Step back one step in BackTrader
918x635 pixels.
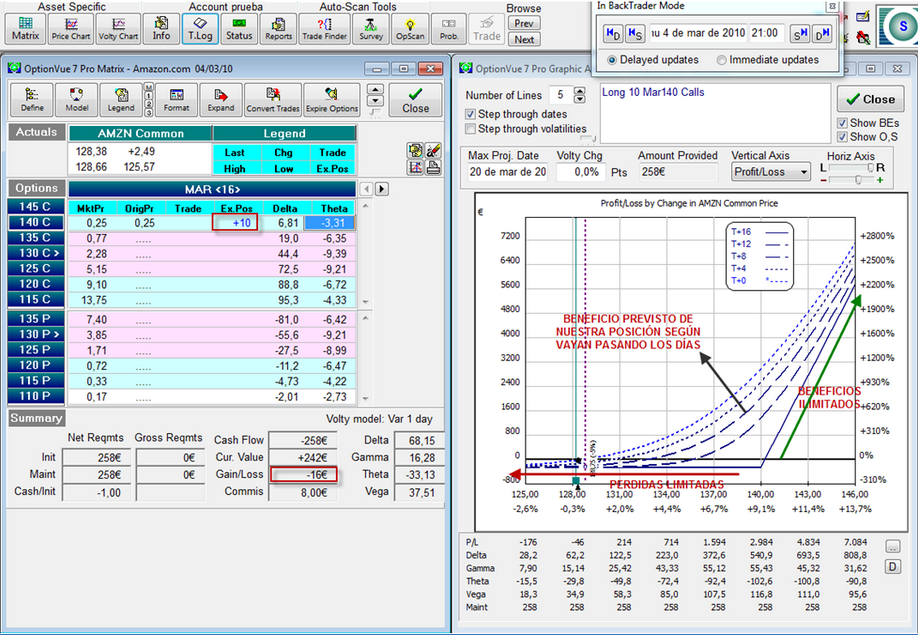635,33
